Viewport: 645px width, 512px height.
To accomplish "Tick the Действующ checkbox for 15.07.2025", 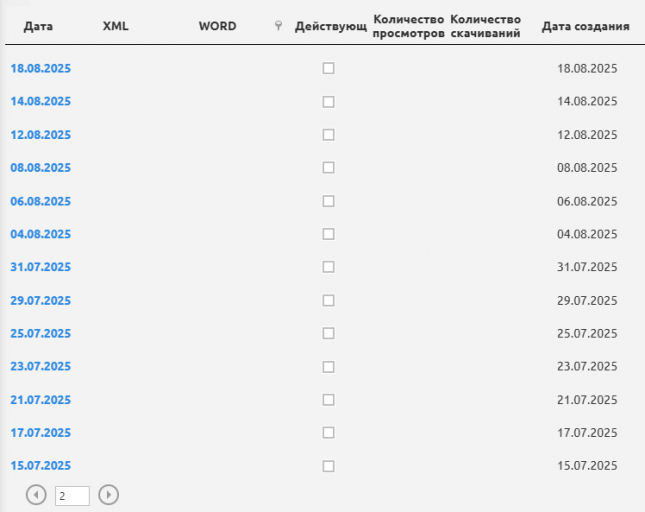I will [x=328, y=465].
